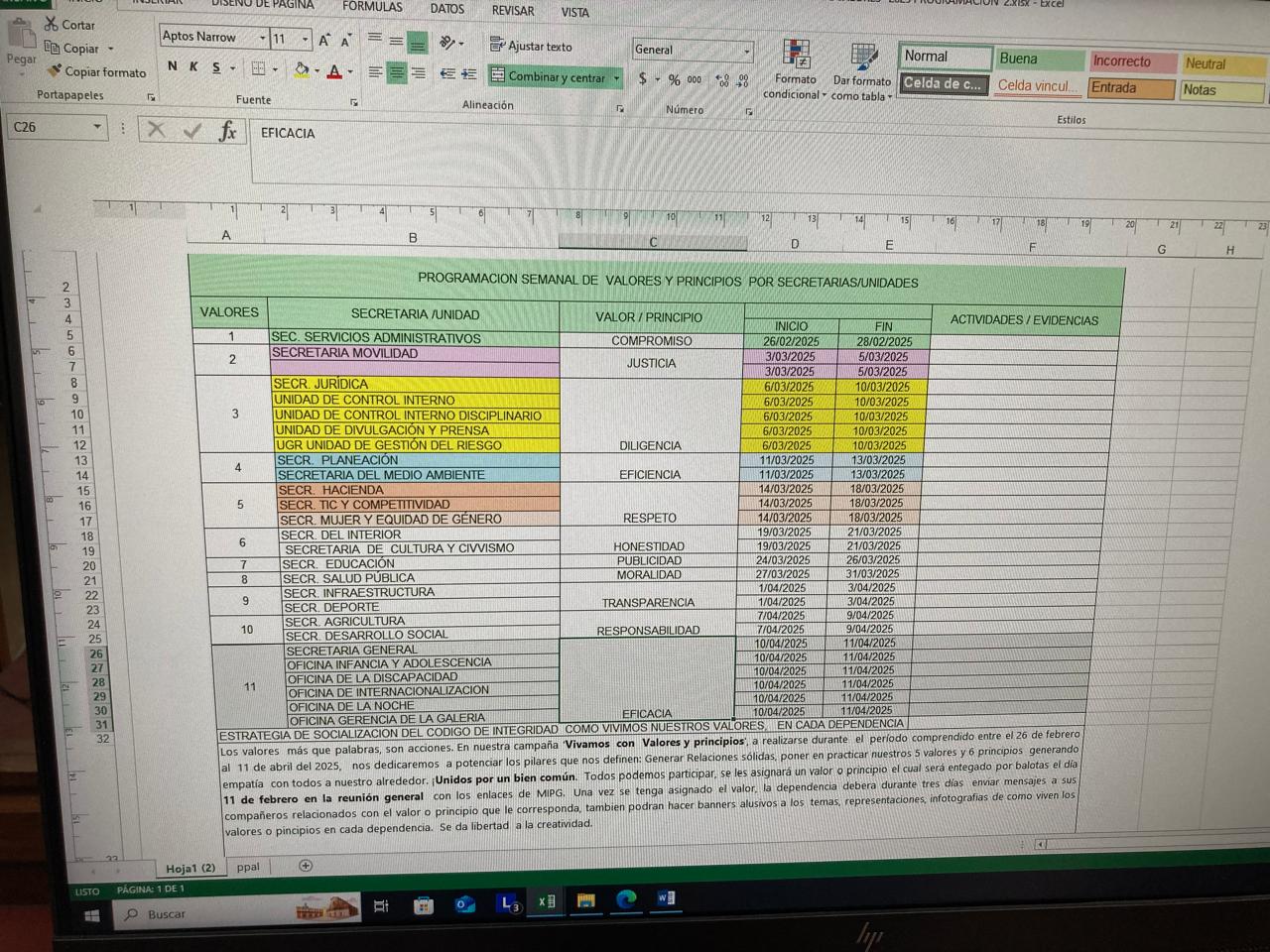Click the increase decimals icon
This screenshot has width=1270, height=952.
(721, 80)
